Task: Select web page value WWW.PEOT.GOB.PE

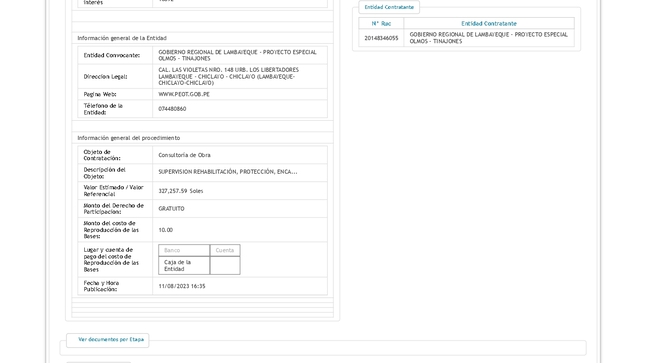Action: click(x=184, y=94)
